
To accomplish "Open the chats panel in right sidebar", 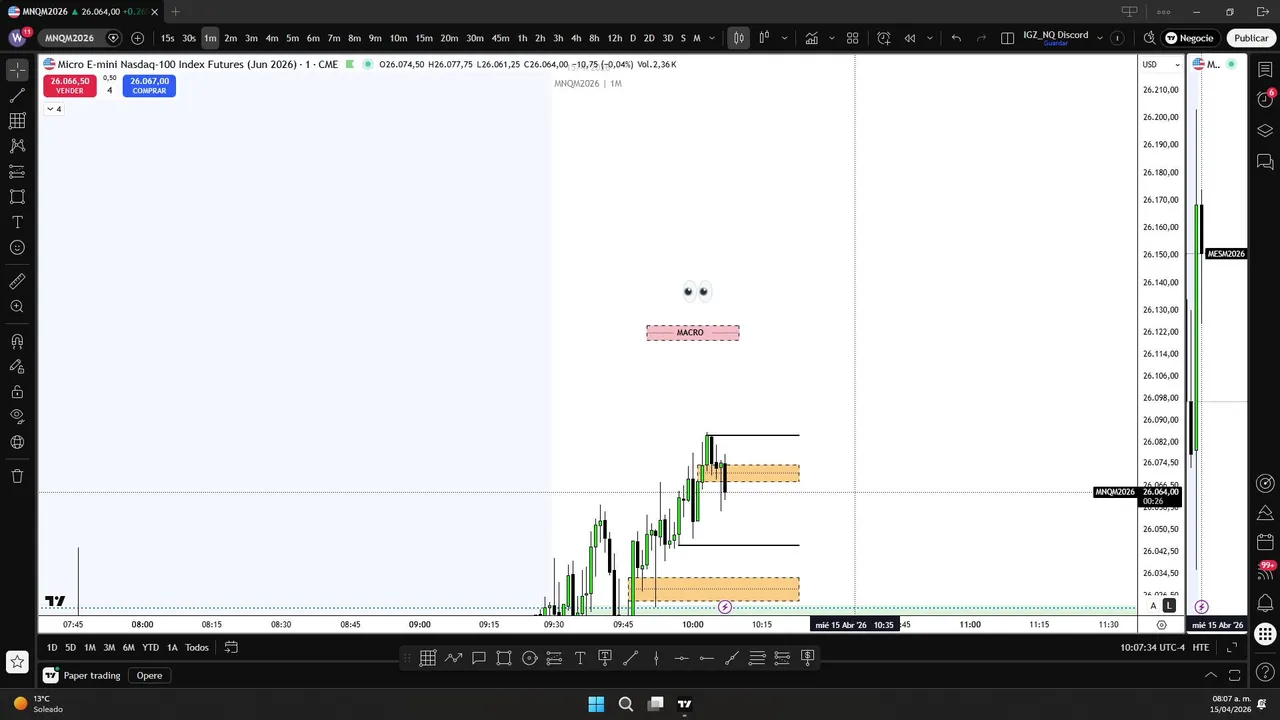I will [x=1265, y=161].
